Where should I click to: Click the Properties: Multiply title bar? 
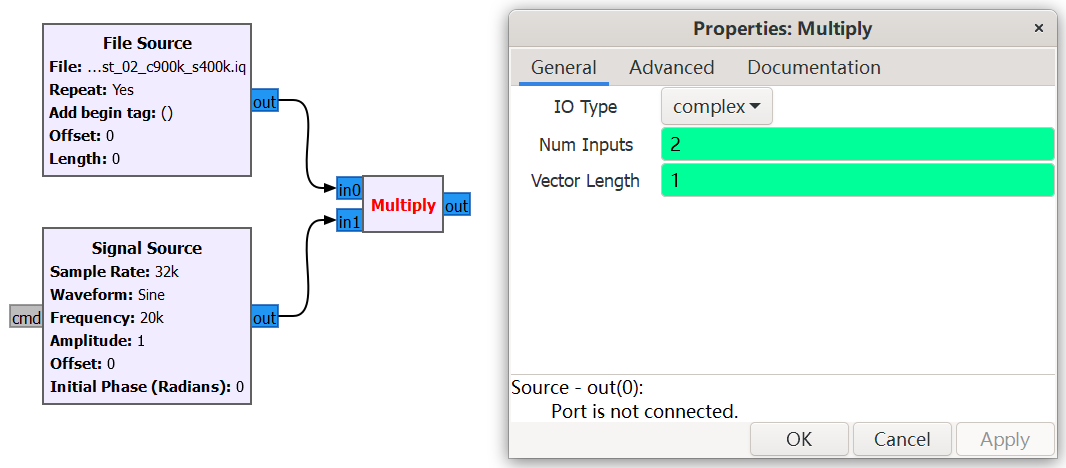(x=782, y=29)
